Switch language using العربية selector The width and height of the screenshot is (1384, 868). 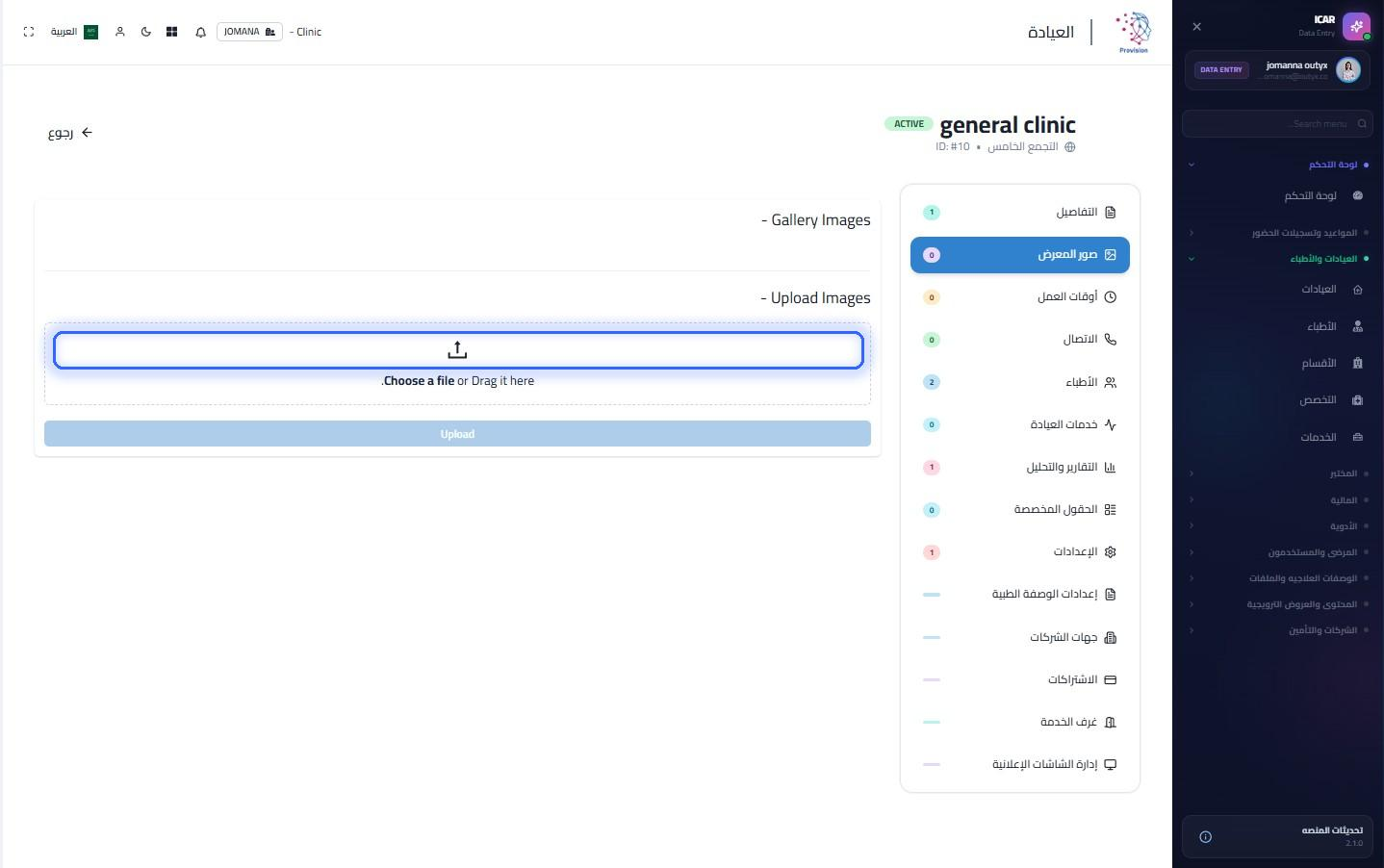pos(74,32)
